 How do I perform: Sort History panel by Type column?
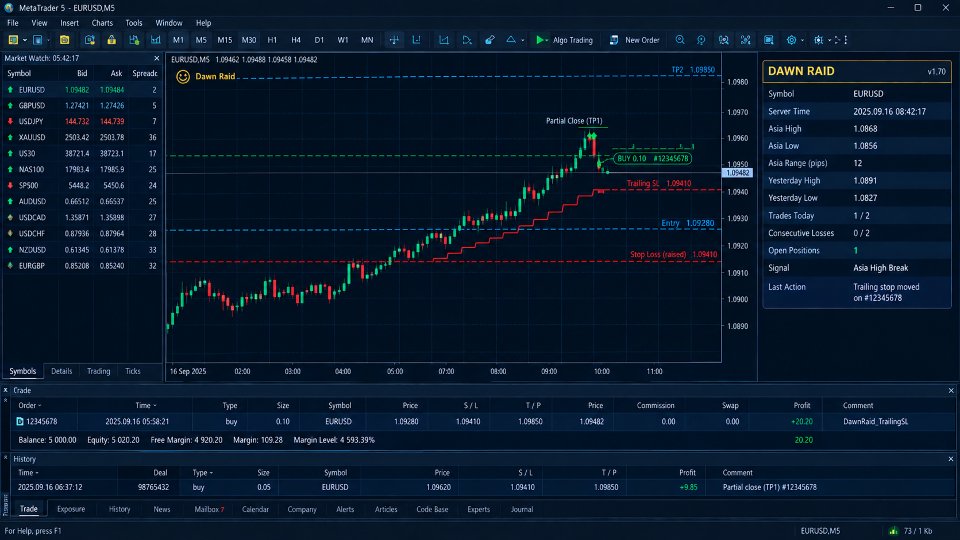point(203,473)
